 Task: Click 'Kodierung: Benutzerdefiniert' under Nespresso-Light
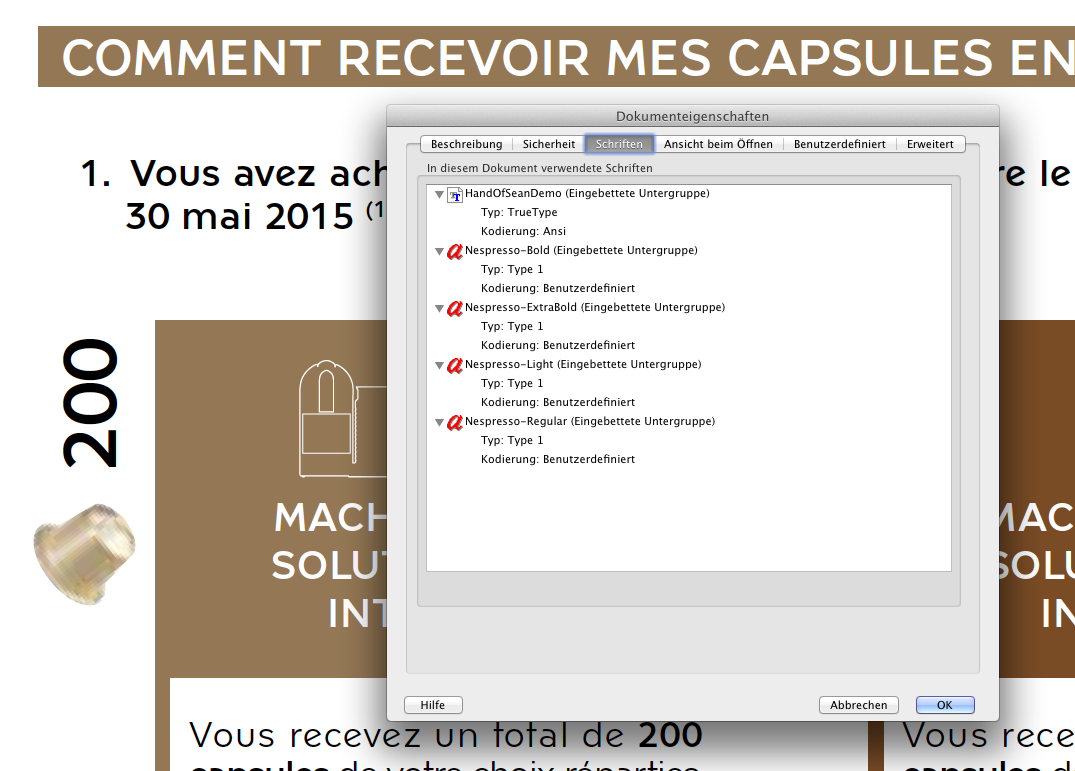pos(557,402)
